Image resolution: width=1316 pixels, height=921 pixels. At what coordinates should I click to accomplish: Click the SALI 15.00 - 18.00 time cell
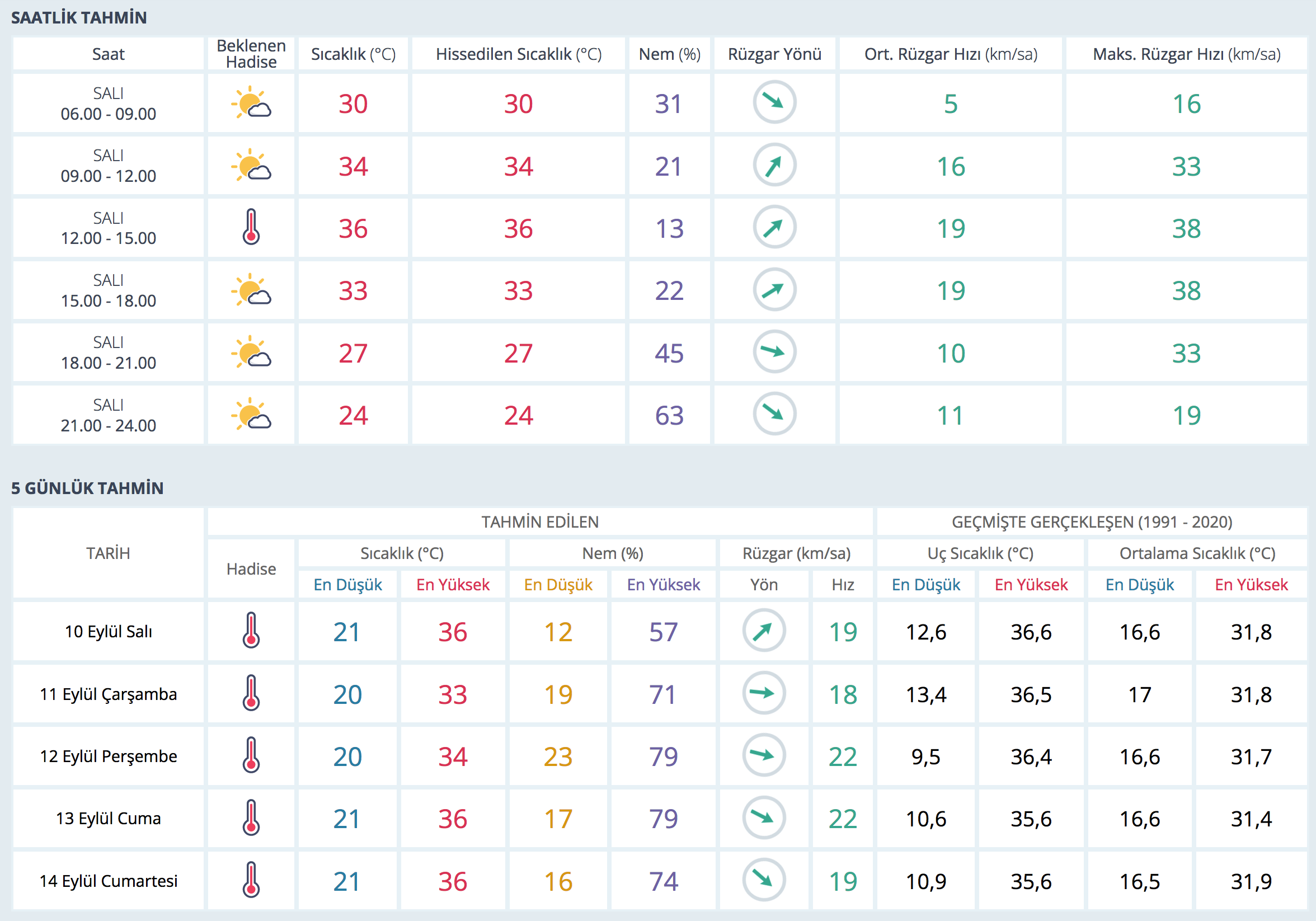109,290
